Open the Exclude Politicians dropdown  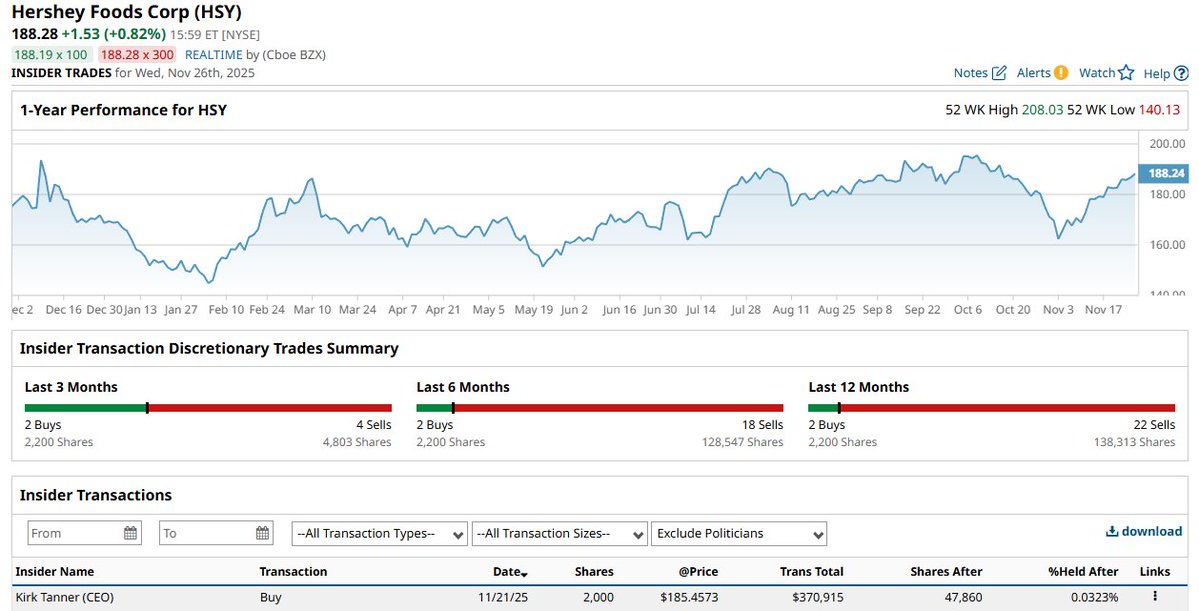point(738,533)
